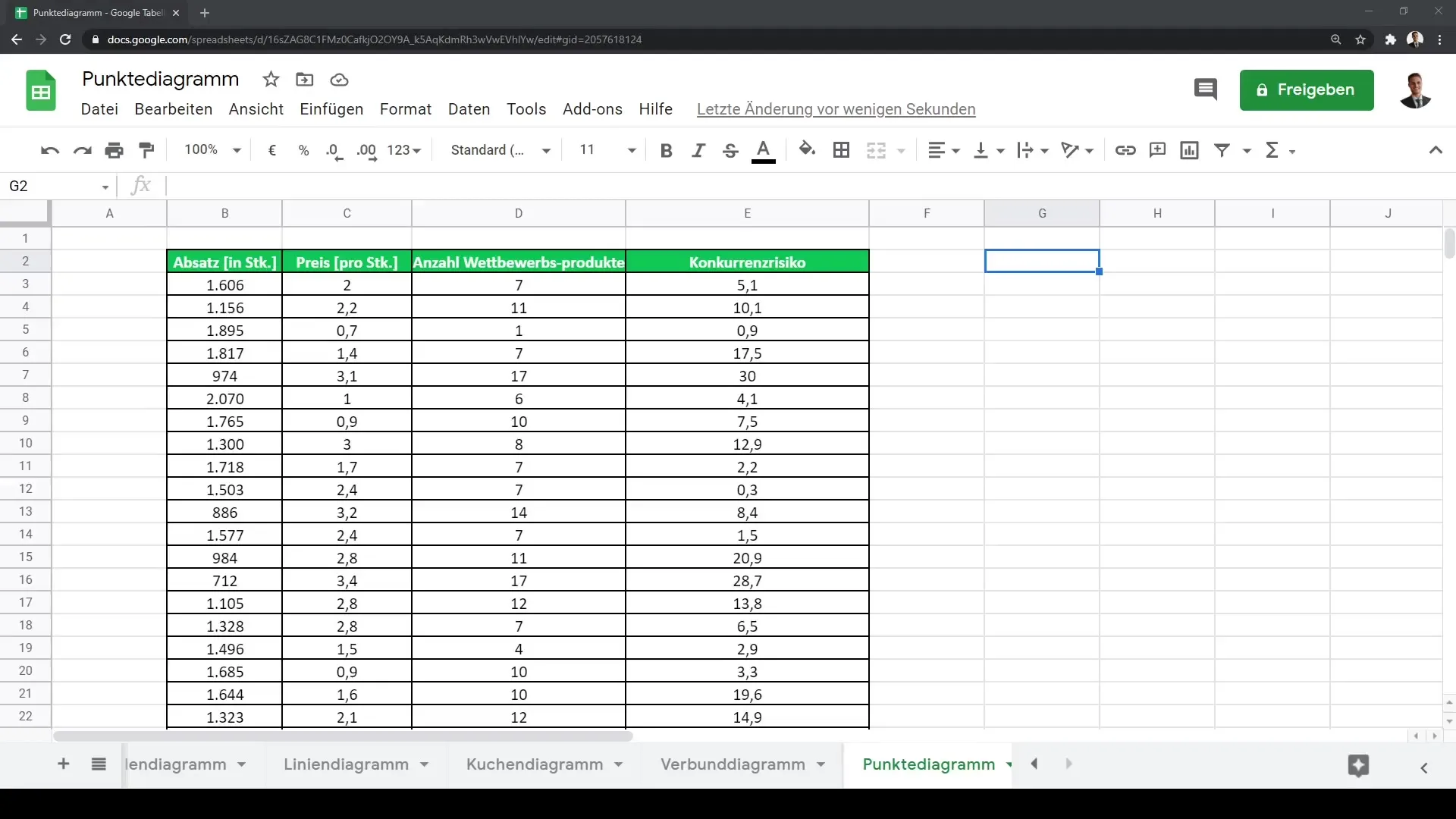
Task: Open the Add-ons menu
Action: click(x=592, y=109)
